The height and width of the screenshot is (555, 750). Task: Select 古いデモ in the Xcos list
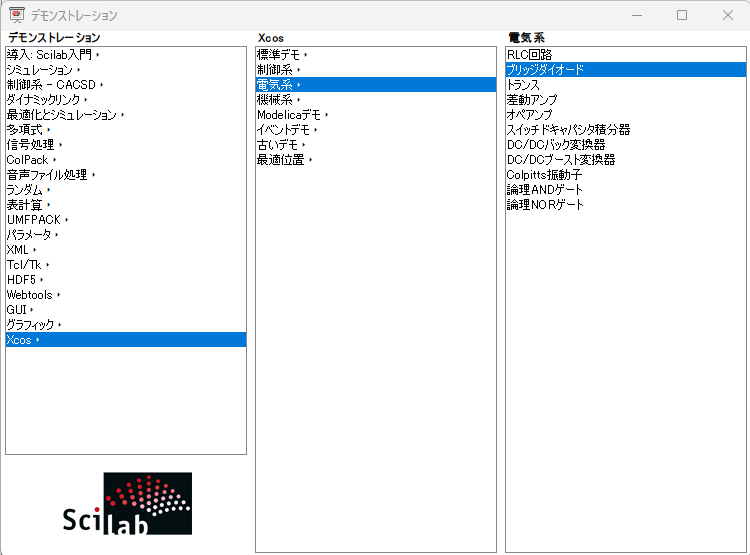click(376, 144)
